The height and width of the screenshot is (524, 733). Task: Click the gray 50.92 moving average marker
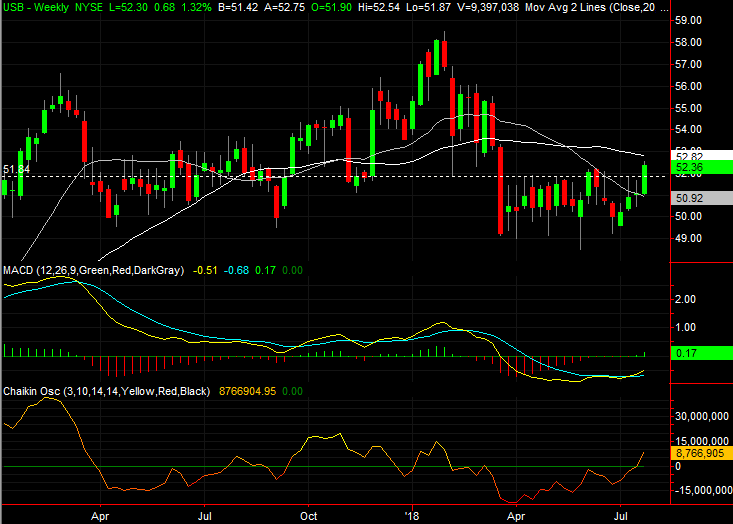point(701,198)
